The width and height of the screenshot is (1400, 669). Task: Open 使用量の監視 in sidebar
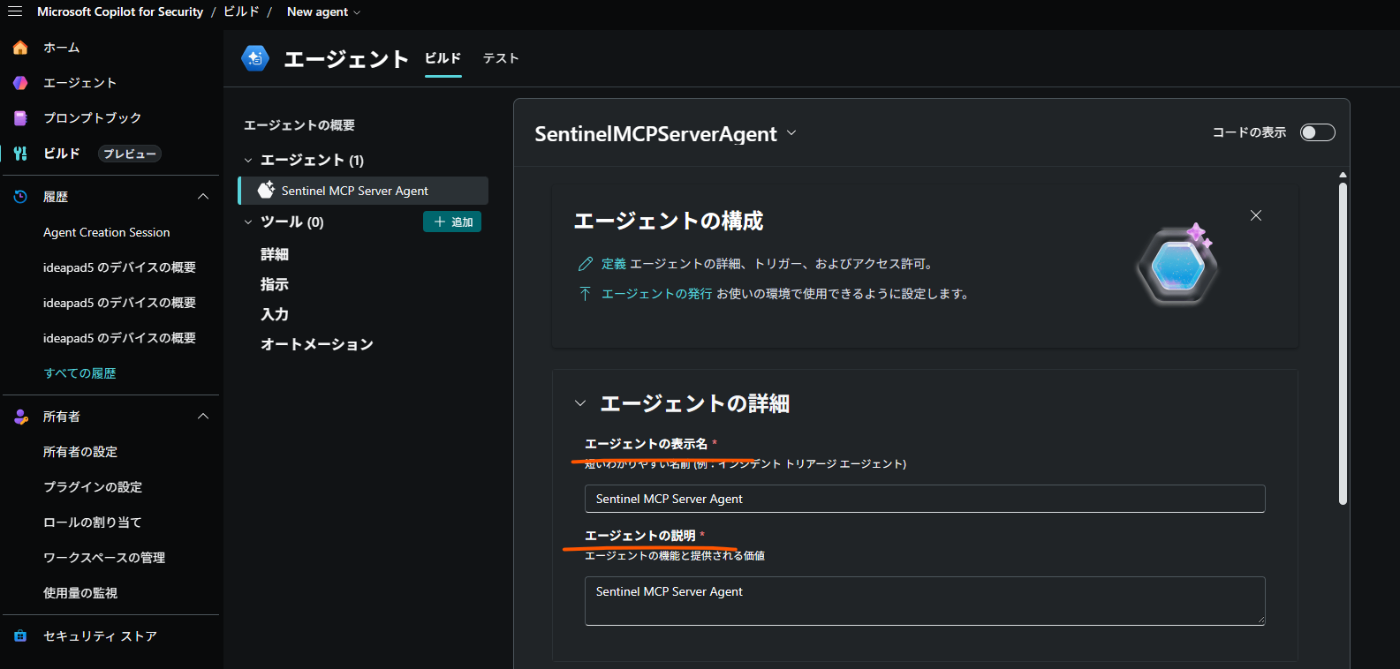[x=80, y=593]
